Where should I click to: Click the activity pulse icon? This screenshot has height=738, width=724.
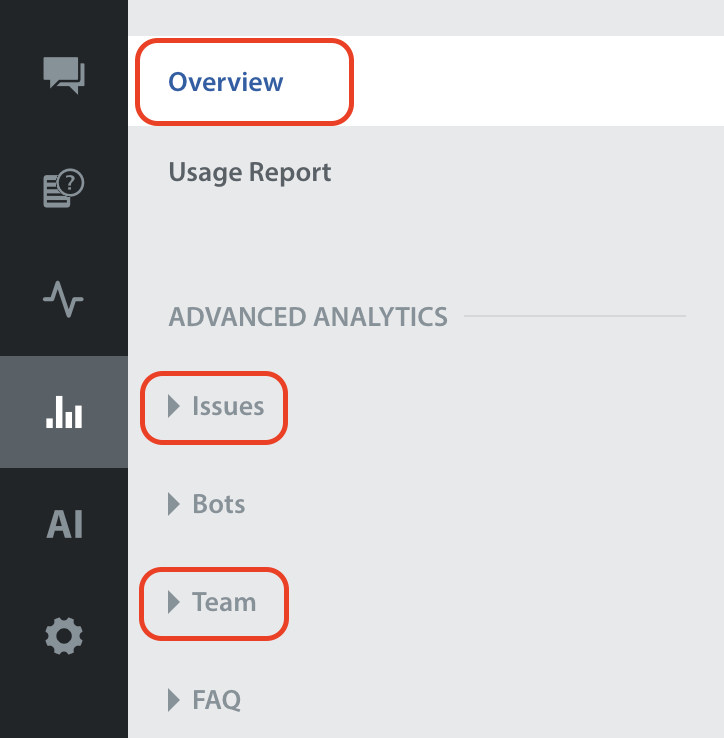64,299
